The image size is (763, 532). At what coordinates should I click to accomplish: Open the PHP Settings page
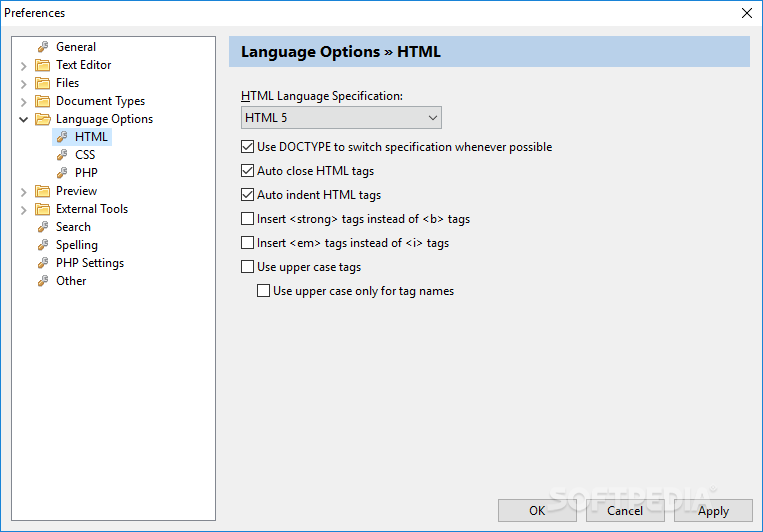point(90,263)
